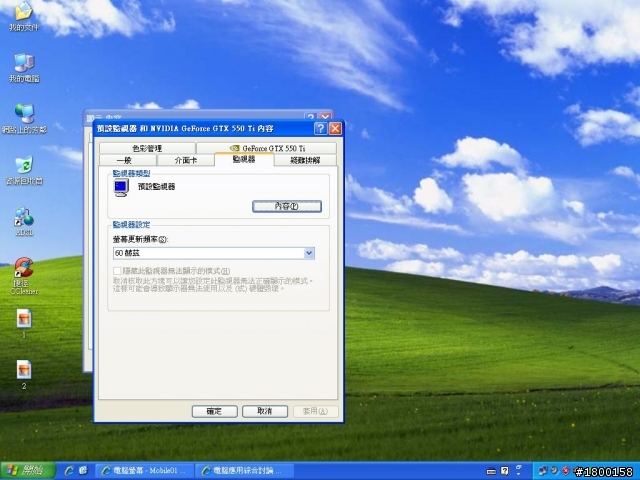Switch to 電腦應用綜合討論 taskbar window
The width and height of the screenshot is (640, 480).
tap(244, 471)
